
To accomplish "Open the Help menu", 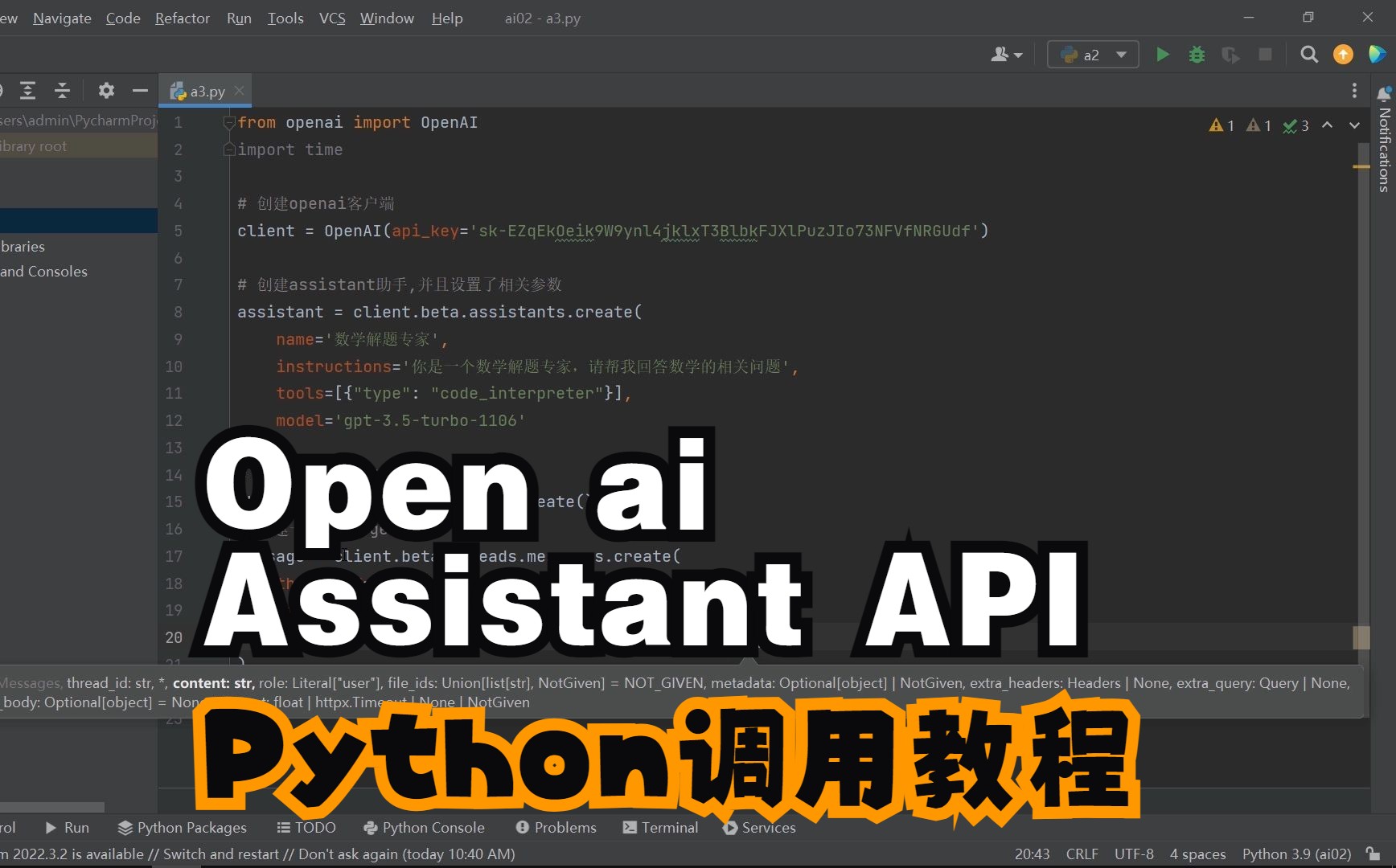I will (447, 18).
